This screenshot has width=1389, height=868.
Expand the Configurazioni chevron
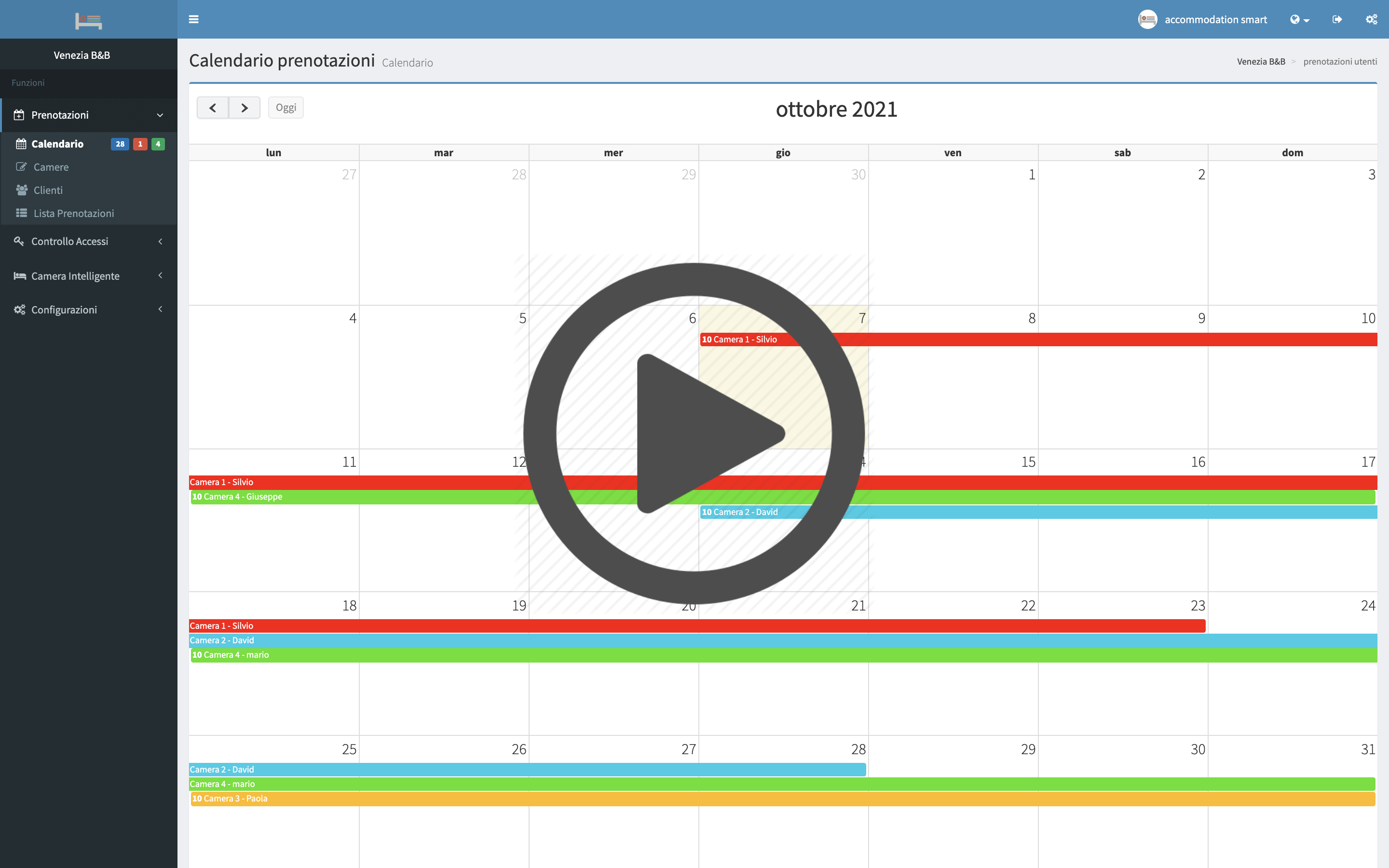click(x=160, y=310)
